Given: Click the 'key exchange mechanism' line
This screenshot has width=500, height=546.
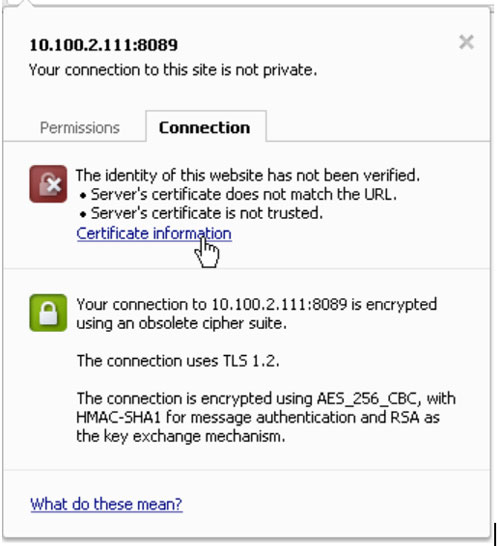Looking at the screenshot, I should pyautogui.click(x=181, y=436).
